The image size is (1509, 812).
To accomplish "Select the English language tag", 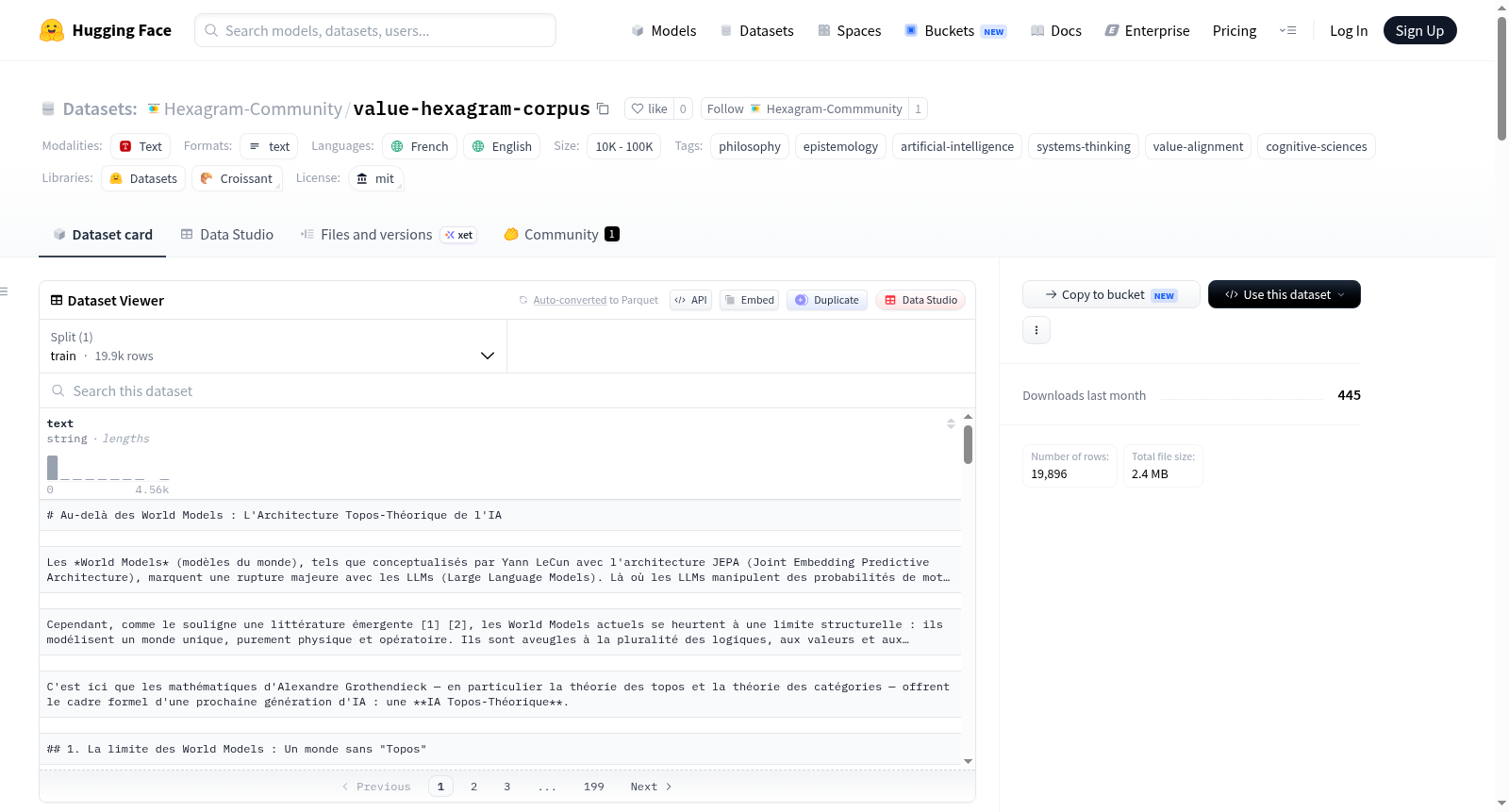I will point(502,146).
